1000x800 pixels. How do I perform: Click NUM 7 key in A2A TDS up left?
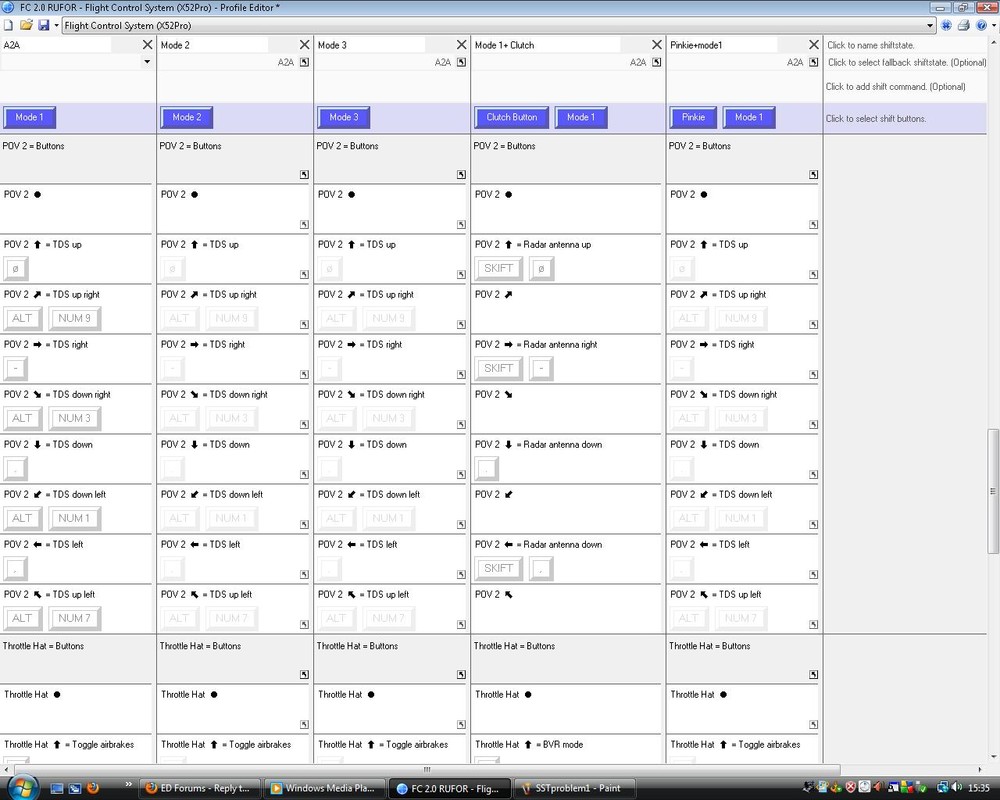(x=75, y=618)
